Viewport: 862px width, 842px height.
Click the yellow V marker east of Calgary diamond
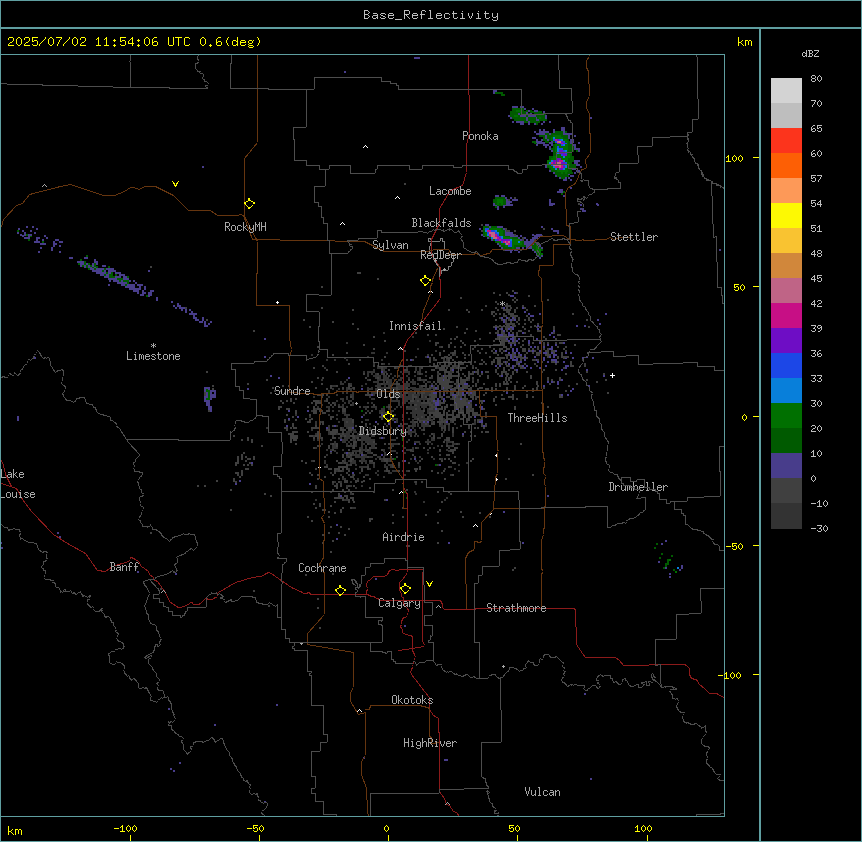point(429,584)
